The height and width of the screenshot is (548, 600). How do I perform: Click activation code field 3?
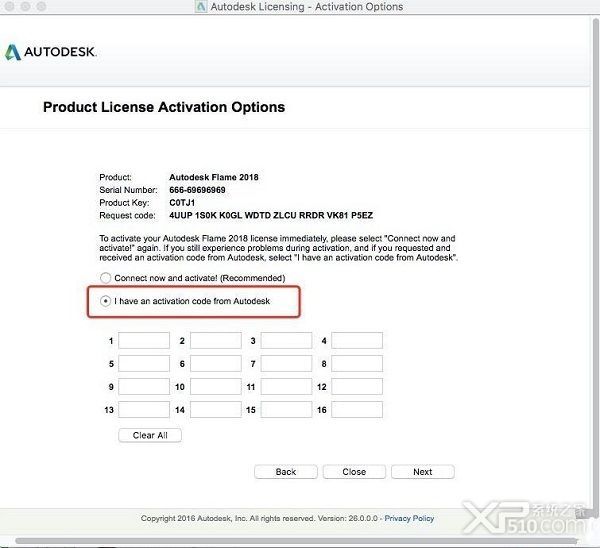(286, 340)
